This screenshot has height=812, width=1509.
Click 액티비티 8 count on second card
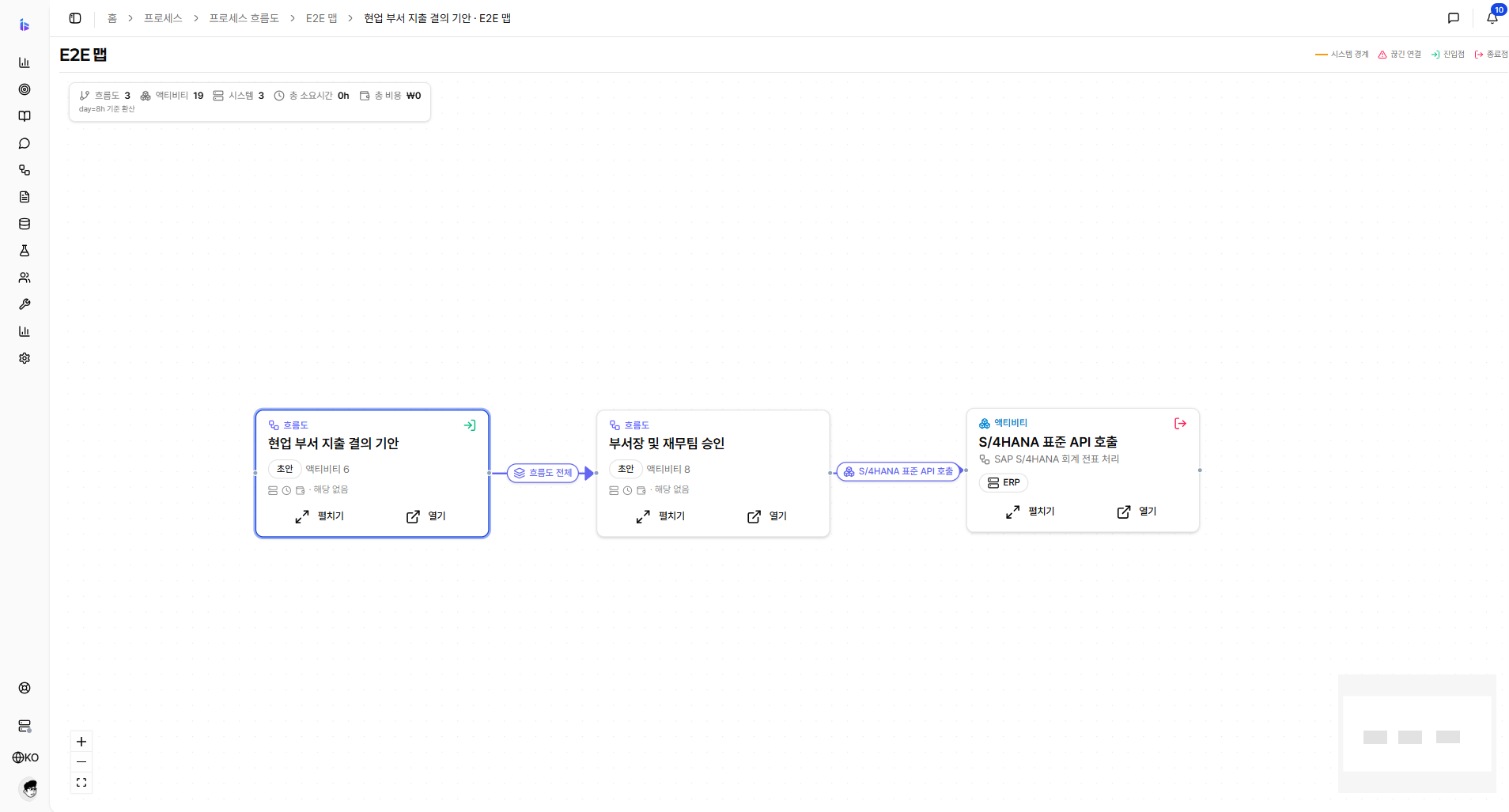click(668, 469)
